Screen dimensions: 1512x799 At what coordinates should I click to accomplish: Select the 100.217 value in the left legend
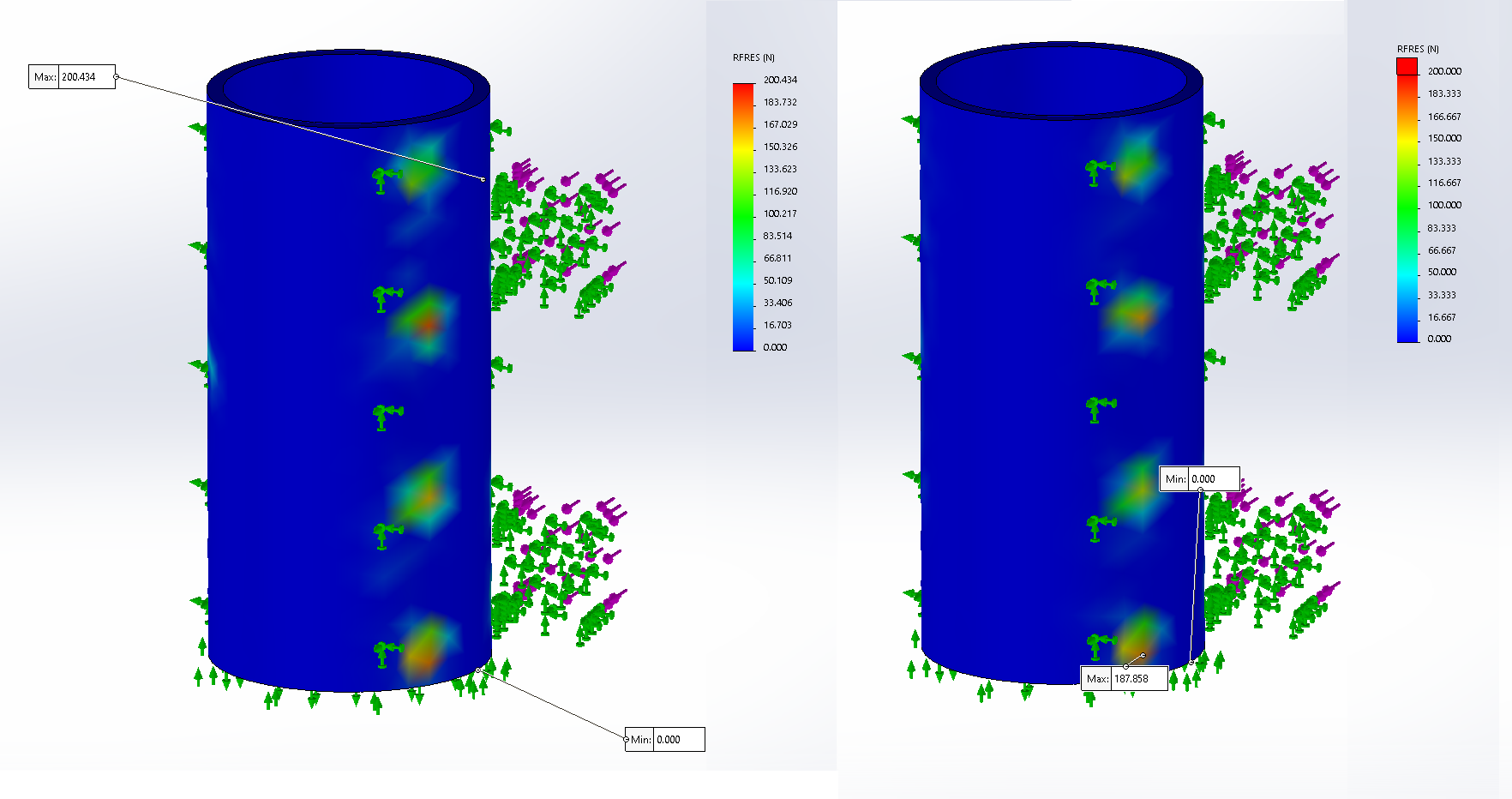click(780, 213)
